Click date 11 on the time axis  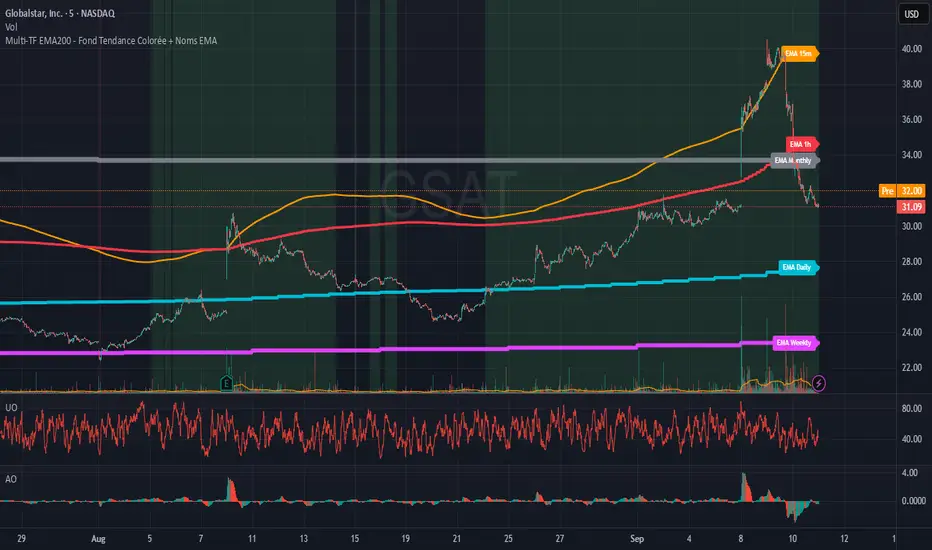coord(252,539)
